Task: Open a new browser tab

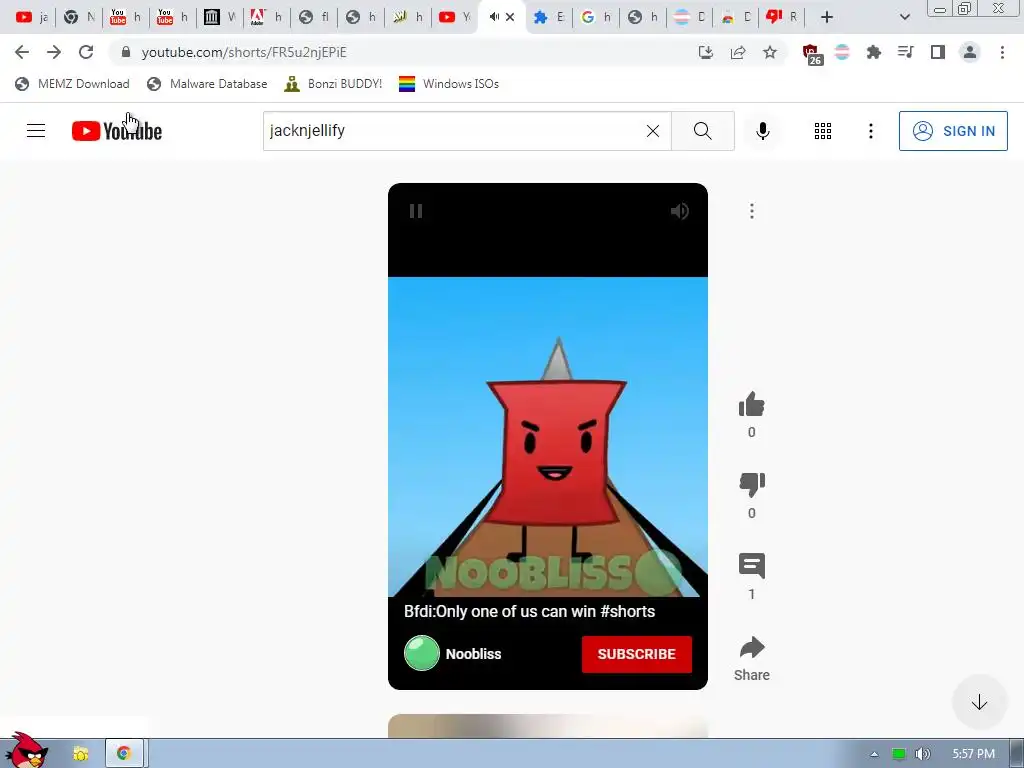Action: 827,17
